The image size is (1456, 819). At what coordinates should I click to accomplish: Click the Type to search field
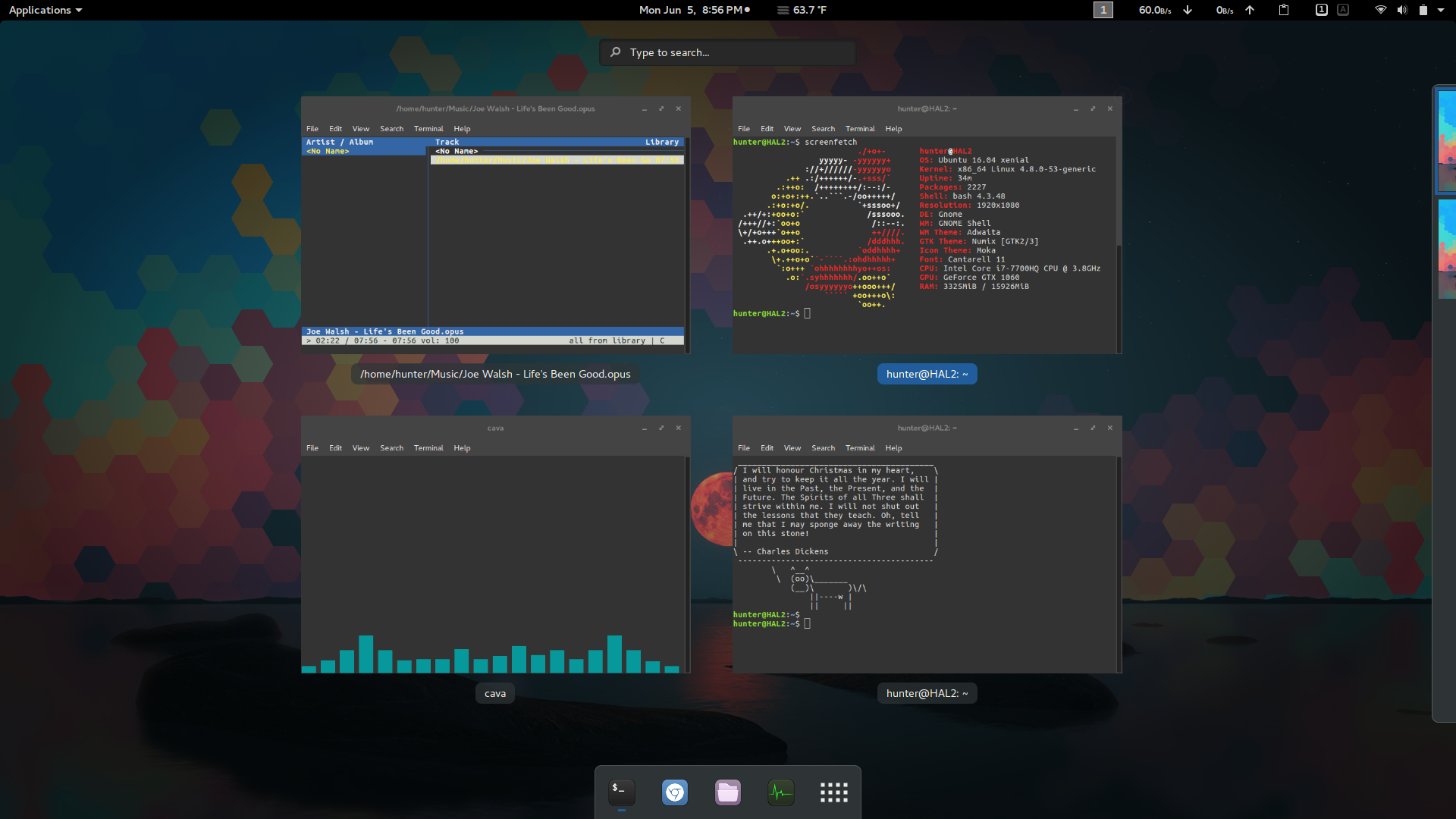(x=728, y=52)
